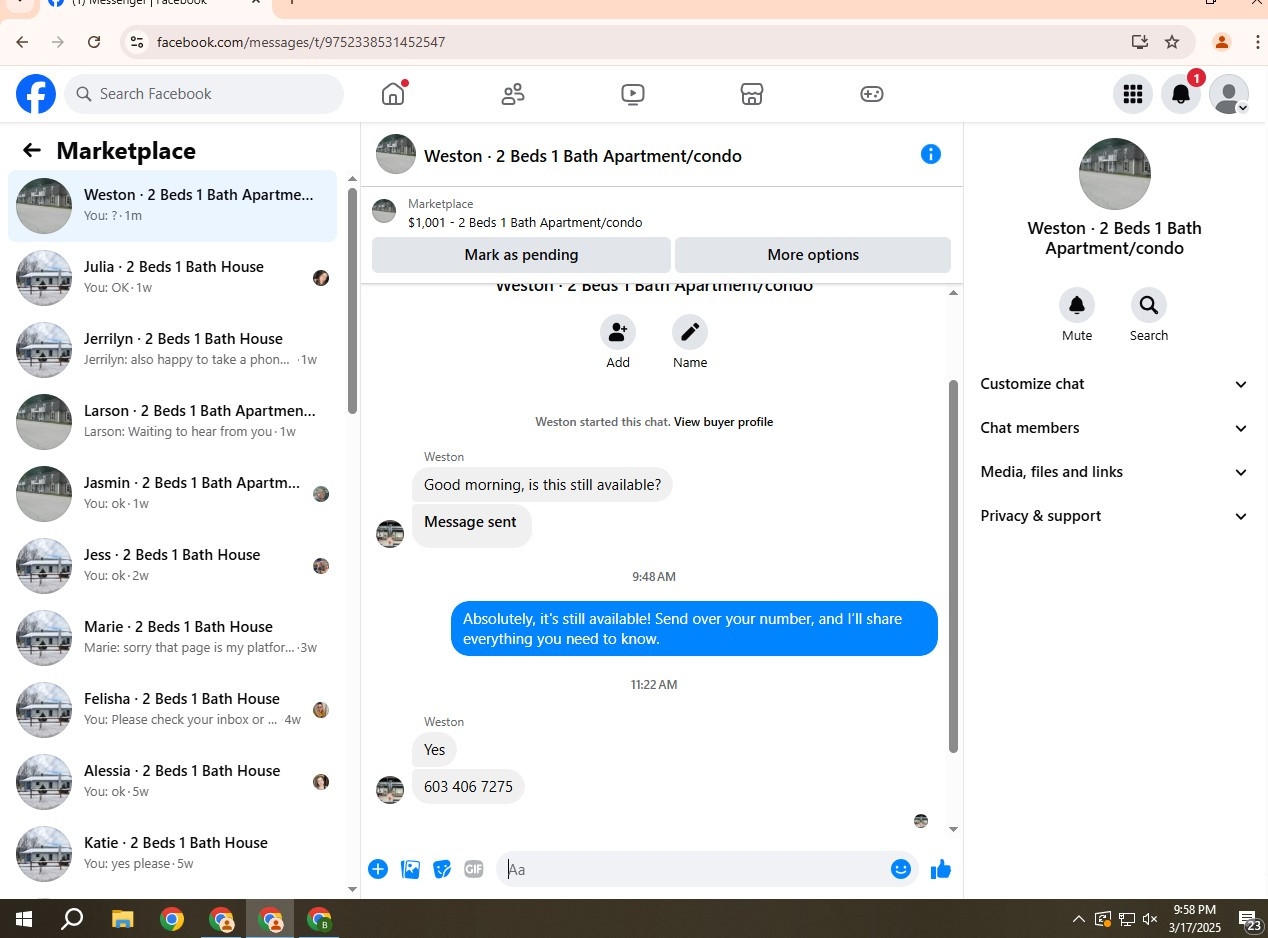Expand Customize chat section
Viewport: 1268px width, 938px height.
click(x=1114, y=384)
